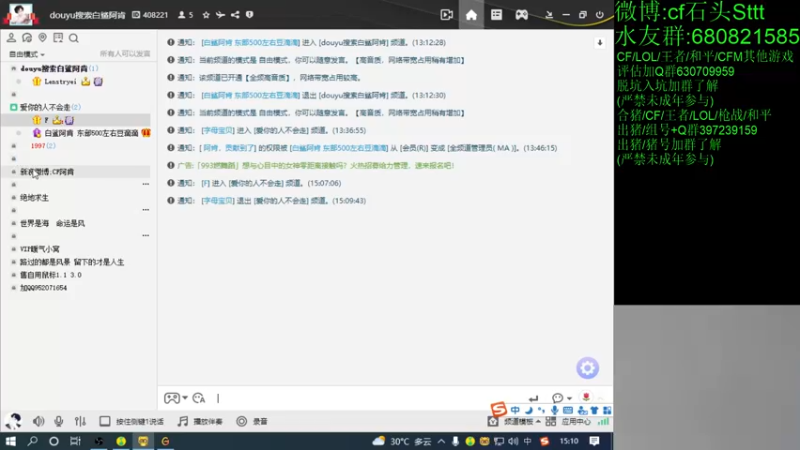This screenshot has width=800, height=450.
Task: Open [F] user link in 15:07:06 notice
Action: (206, 183)
